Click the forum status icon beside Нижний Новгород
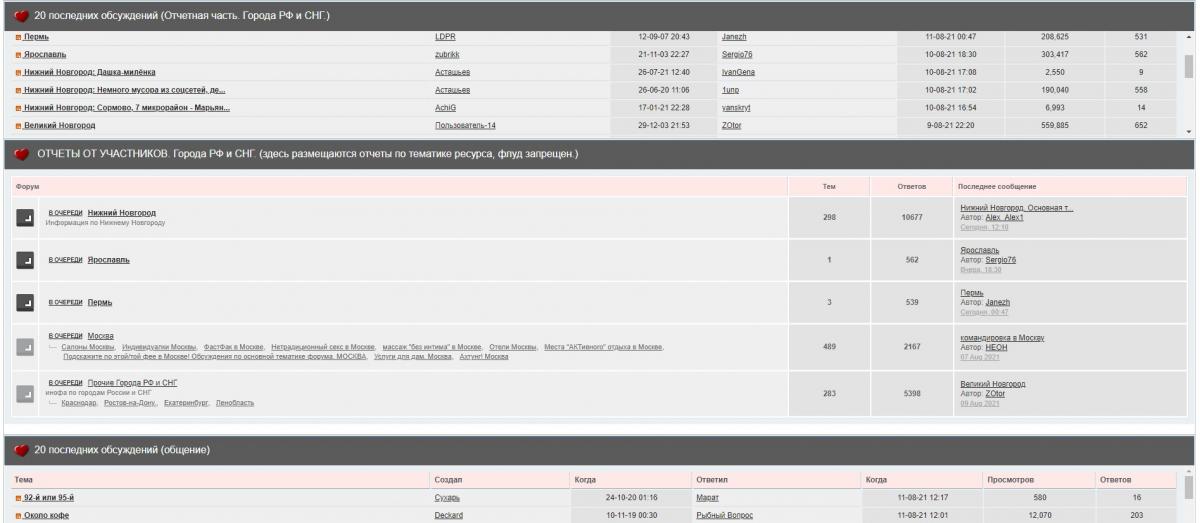The width and height of the screenshot is (1200, 523). [26, 218]
